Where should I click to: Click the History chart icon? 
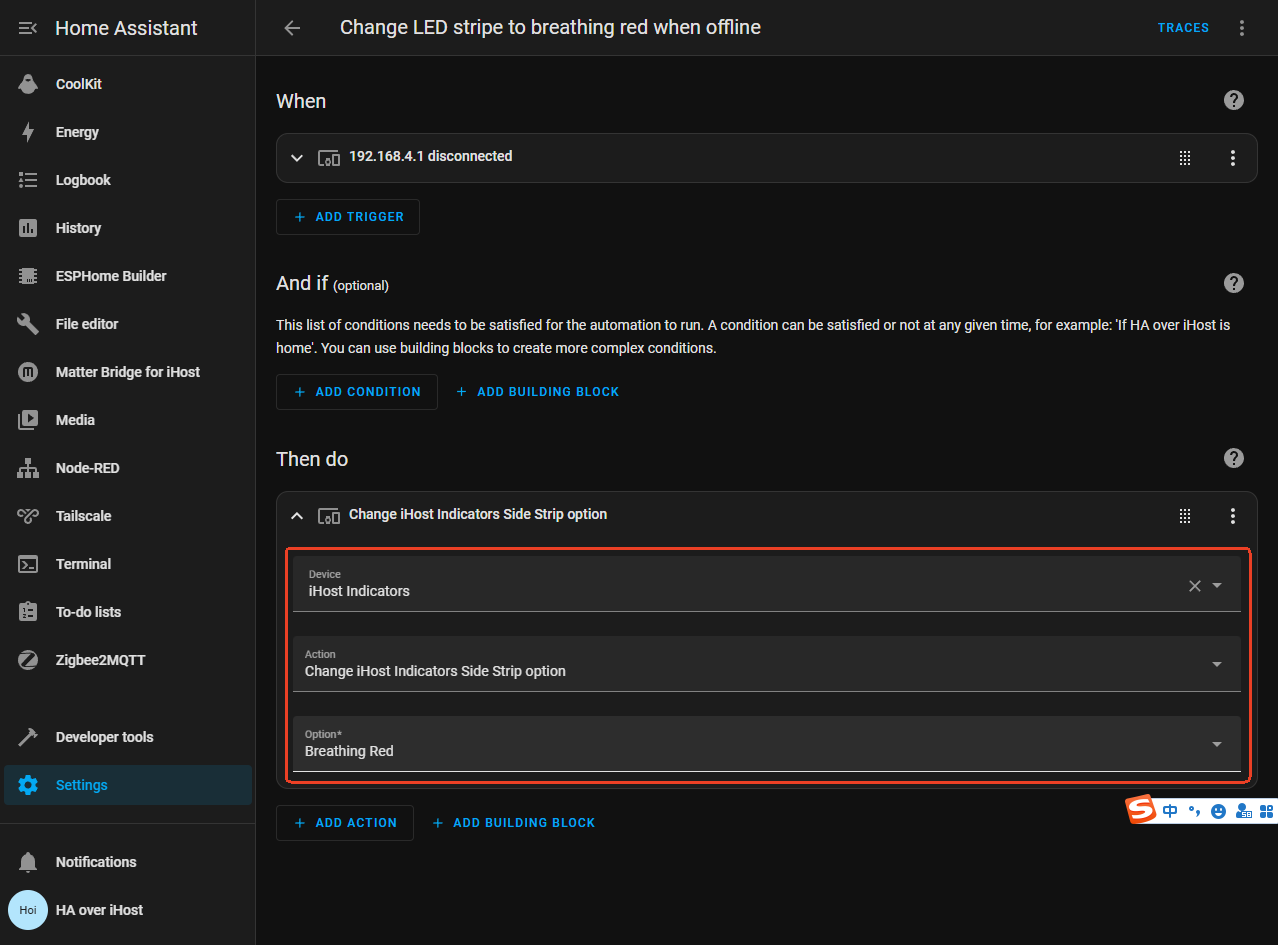(x=28, y=228)
